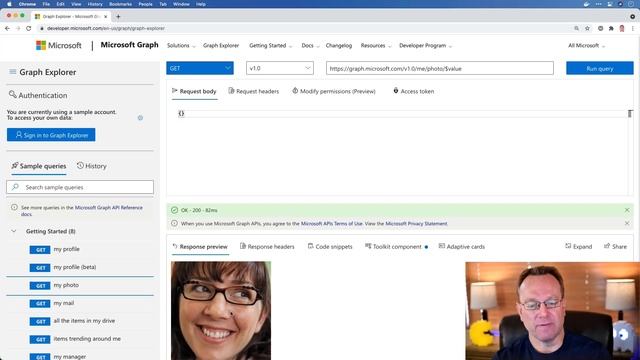Click Sign in to Graph Explorer
The width and height of the screenshot is (640, 360).
(x=51, y=135)
